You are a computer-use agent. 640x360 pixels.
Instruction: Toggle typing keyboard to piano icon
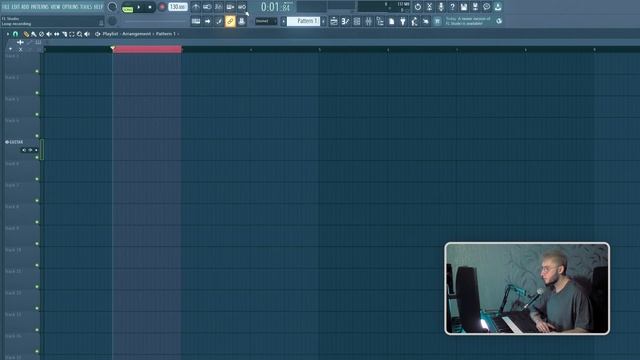pyautogui.click(x=196, y=21)
